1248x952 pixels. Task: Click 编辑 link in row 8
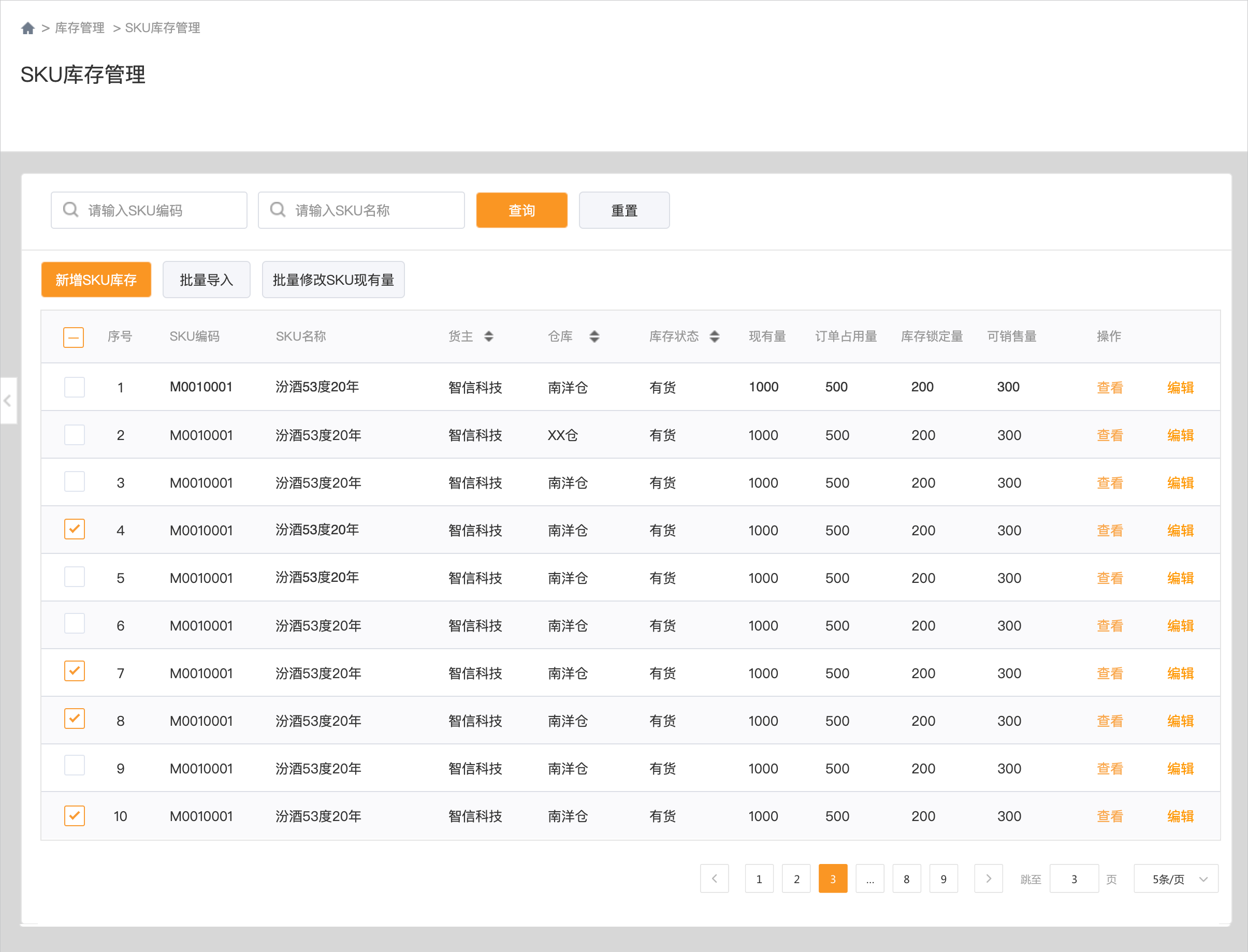point(1181,721)
